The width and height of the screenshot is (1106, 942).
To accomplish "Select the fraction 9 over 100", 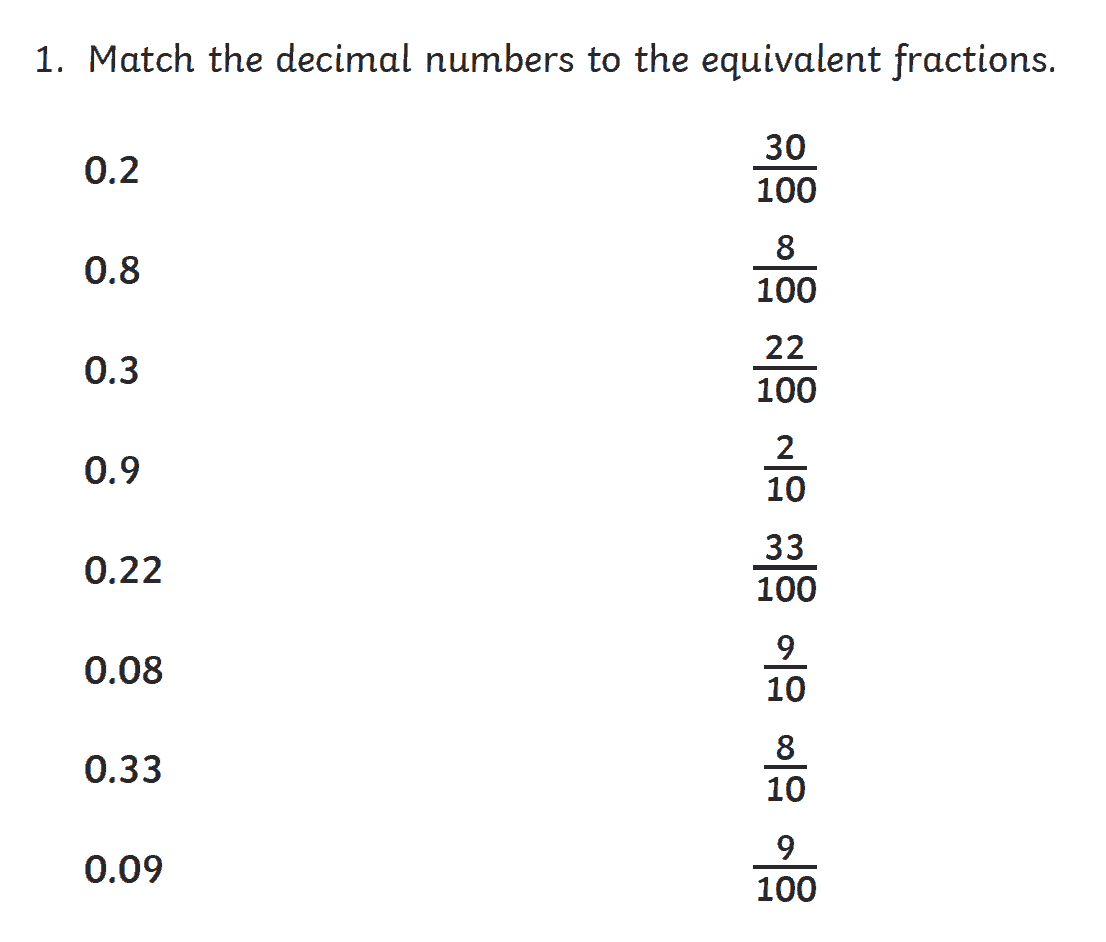I will tap(786, 869).
